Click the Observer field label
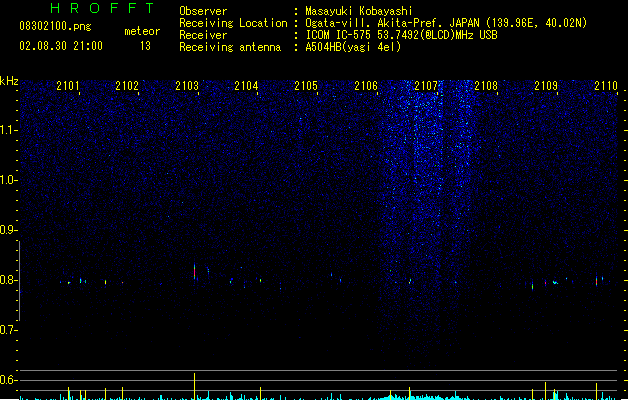 click(203, 11)
